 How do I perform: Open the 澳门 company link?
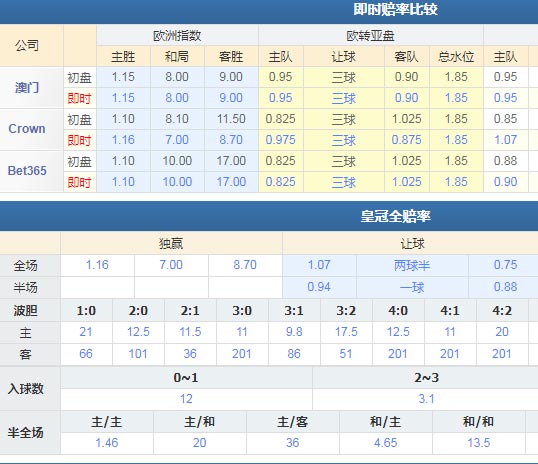click(27, 88)
